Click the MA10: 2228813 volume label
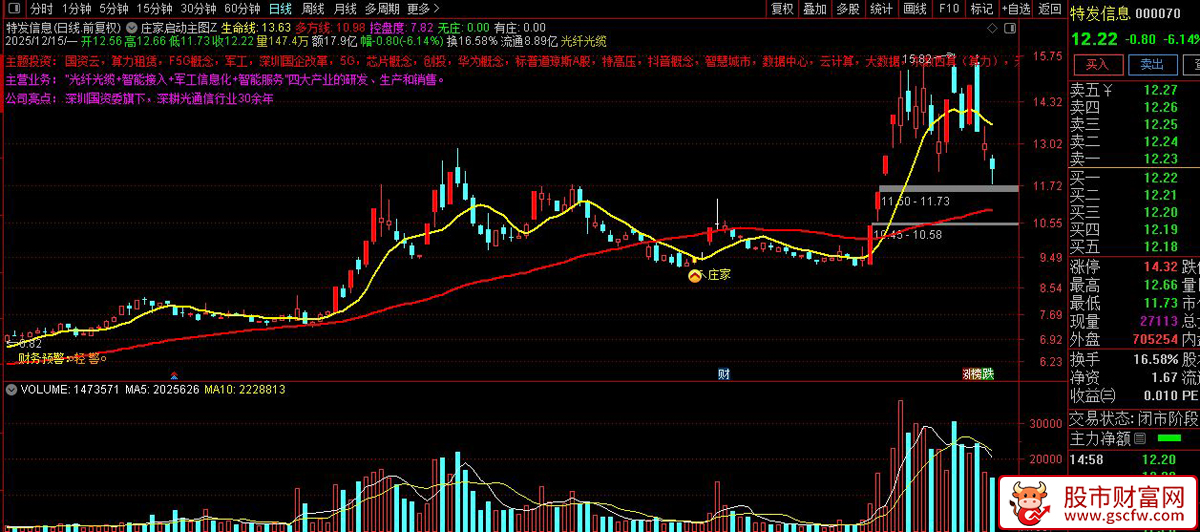Viewport: 1200px width, 532px height. pos(245,389)
